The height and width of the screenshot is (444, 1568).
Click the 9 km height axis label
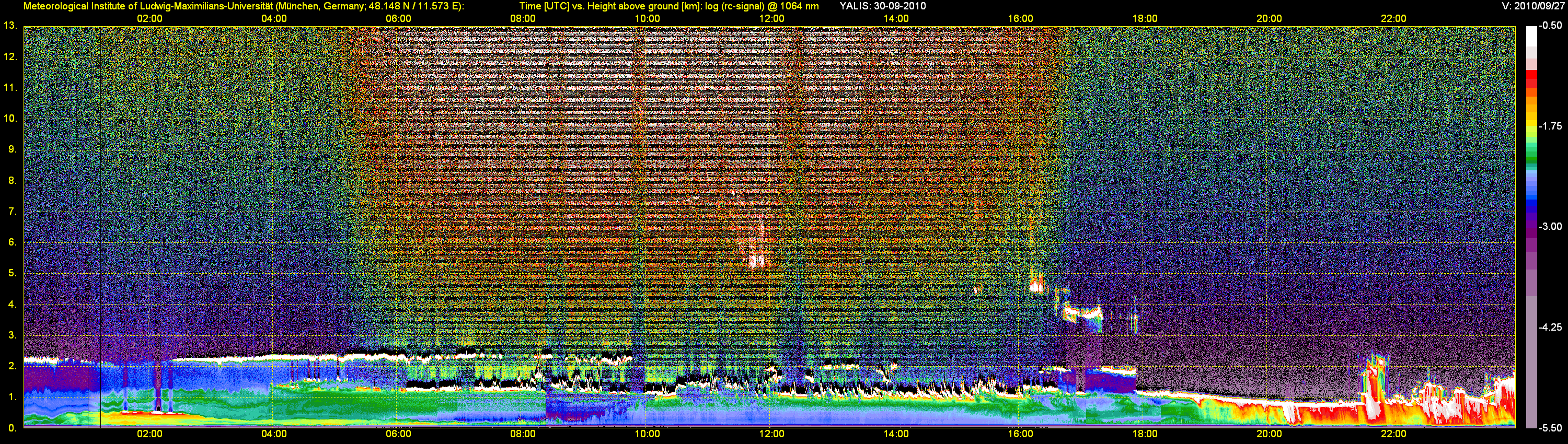12,149
